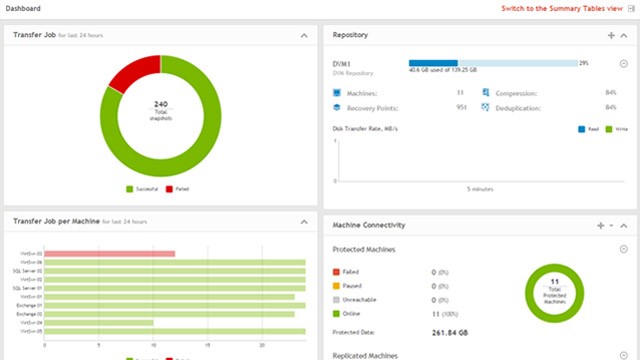
Task: Click the DVM1 repository usage bar
Action: pos(493,63)
